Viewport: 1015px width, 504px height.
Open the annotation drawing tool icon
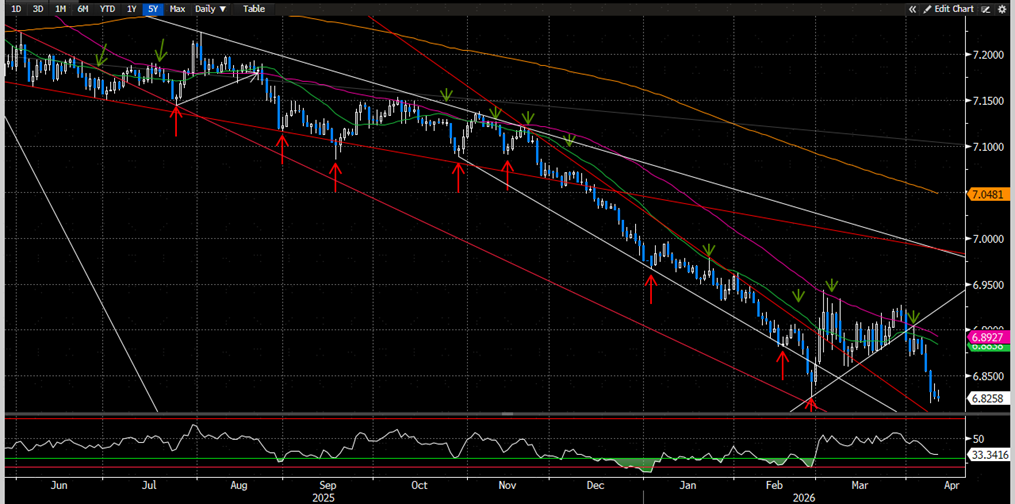[986, 9]
